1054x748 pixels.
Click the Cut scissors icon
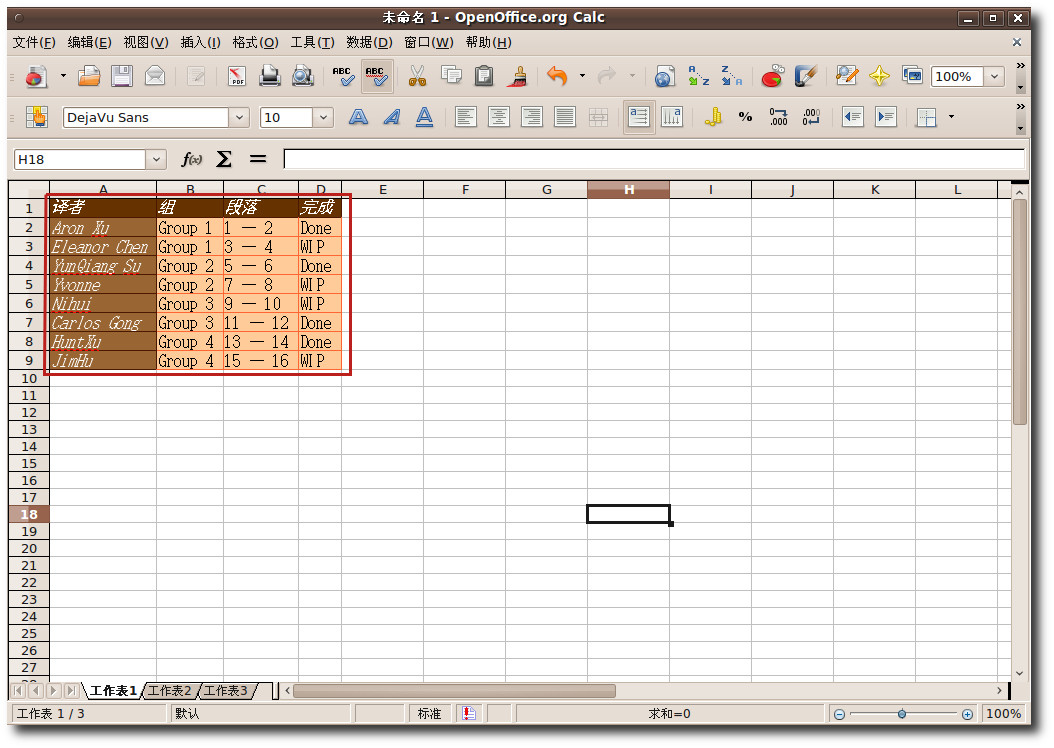417,76
